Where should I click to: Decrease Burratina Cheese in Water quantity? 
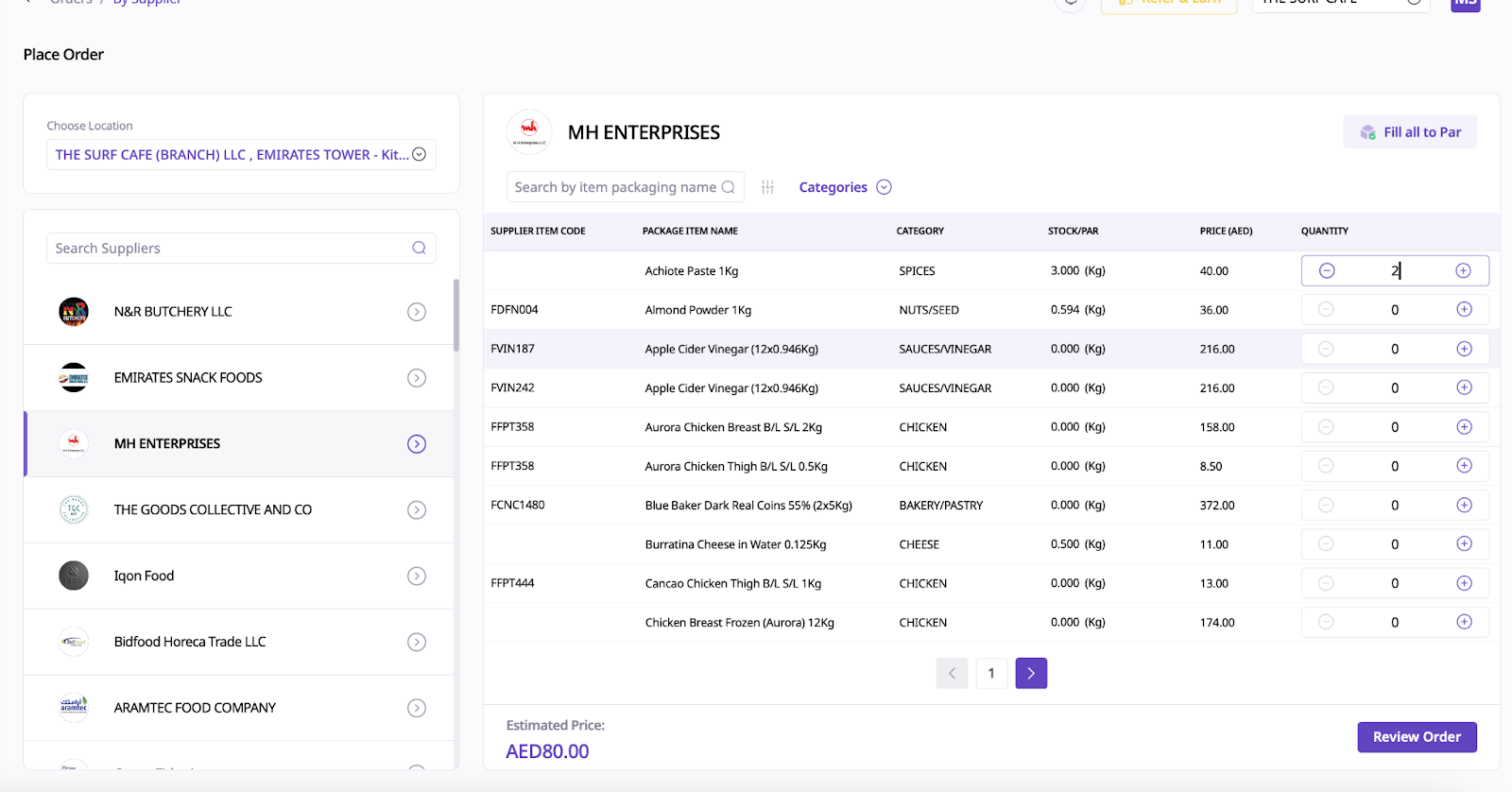tap(1326, 543)
